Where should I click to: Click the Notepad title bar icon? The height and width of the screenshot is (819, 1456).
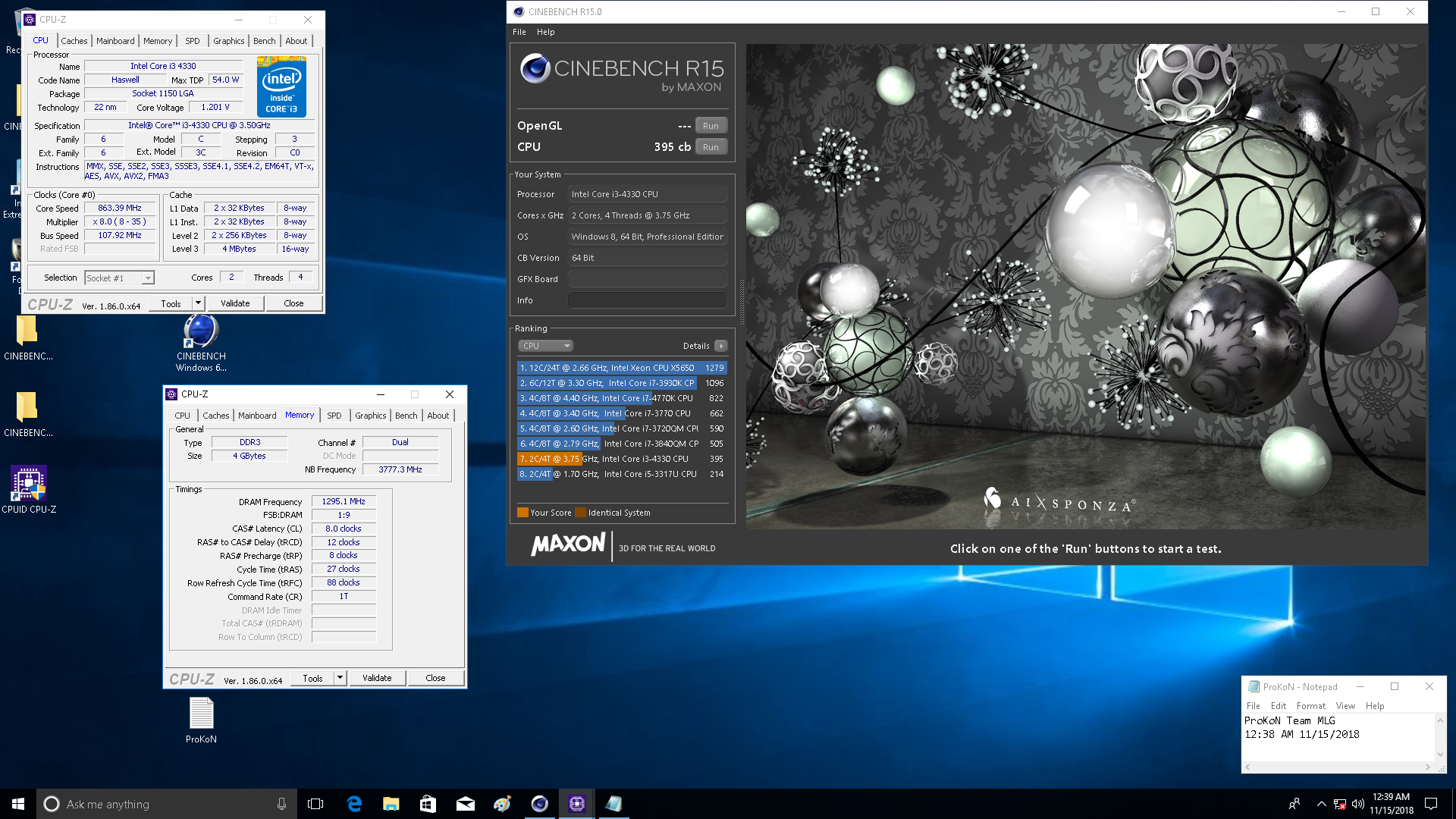1254,686
